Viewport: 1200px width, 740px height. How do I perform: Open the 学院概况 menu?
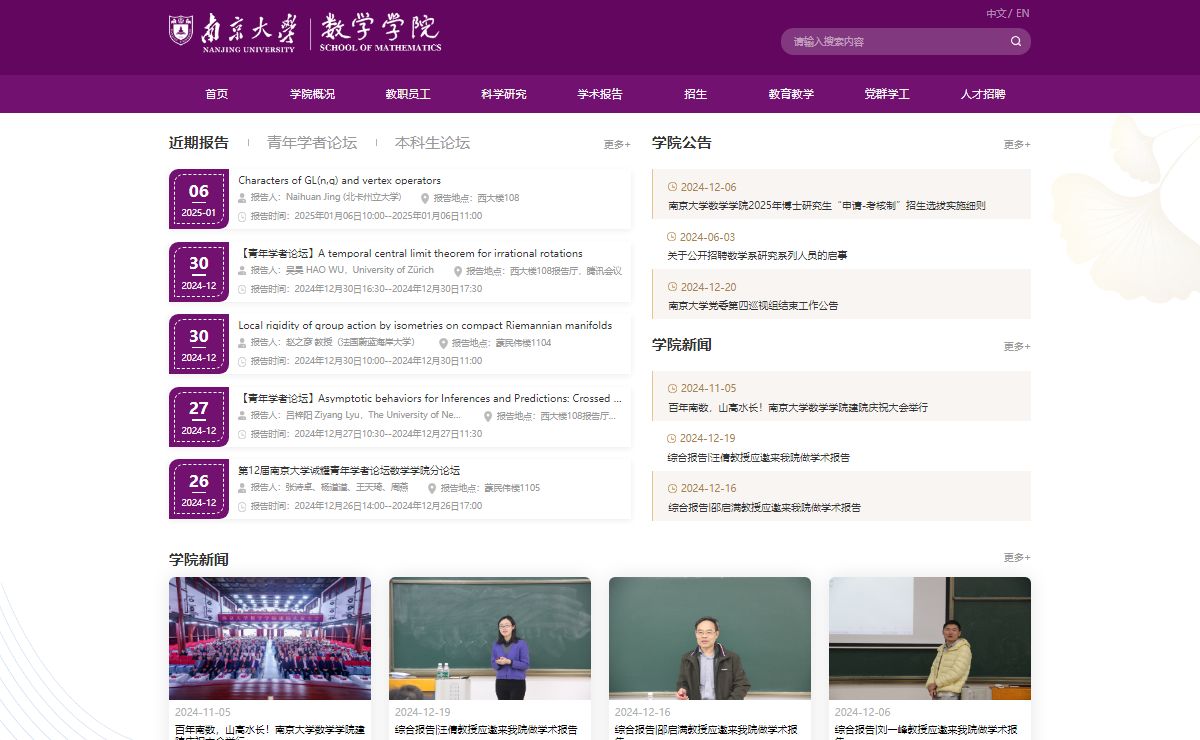(x=313, y=94)
